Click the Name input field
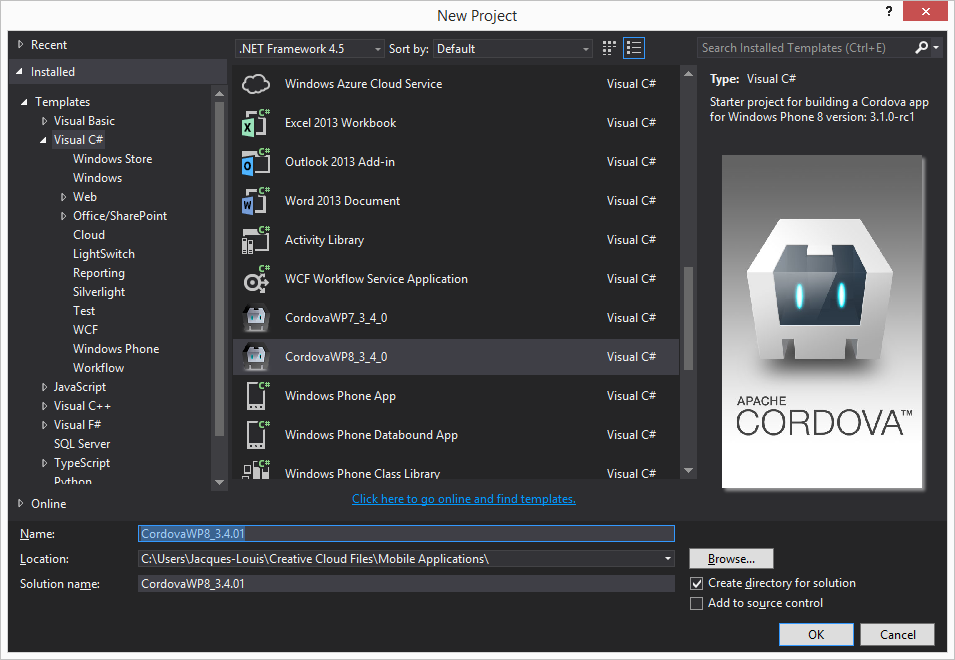This screenshot has width=955, height=660. coord(406,533)
